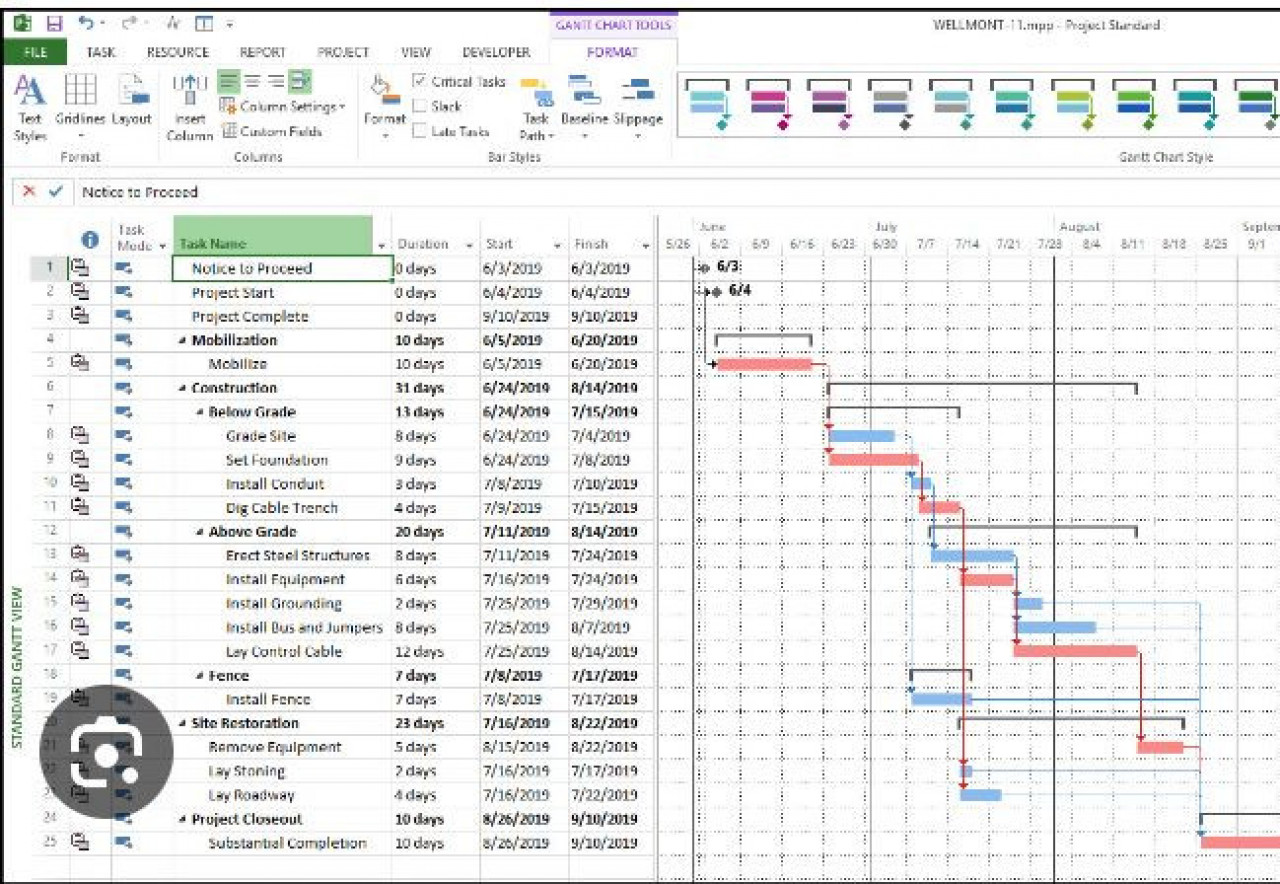Click indicator icon for Mobilize row
The height and width of the screenshot is (884, 1280).
[x=79, y=364]
